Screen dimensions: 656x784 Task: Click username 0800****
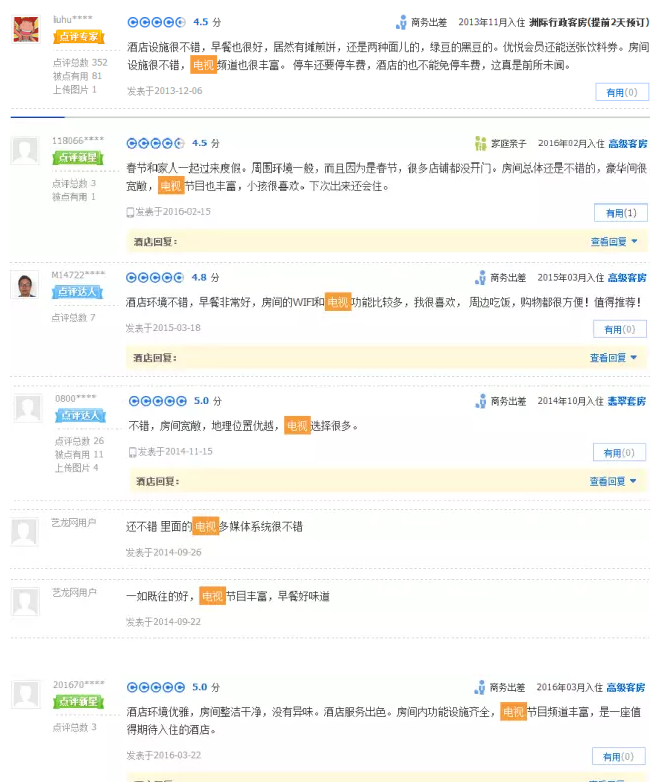point(76,398)
